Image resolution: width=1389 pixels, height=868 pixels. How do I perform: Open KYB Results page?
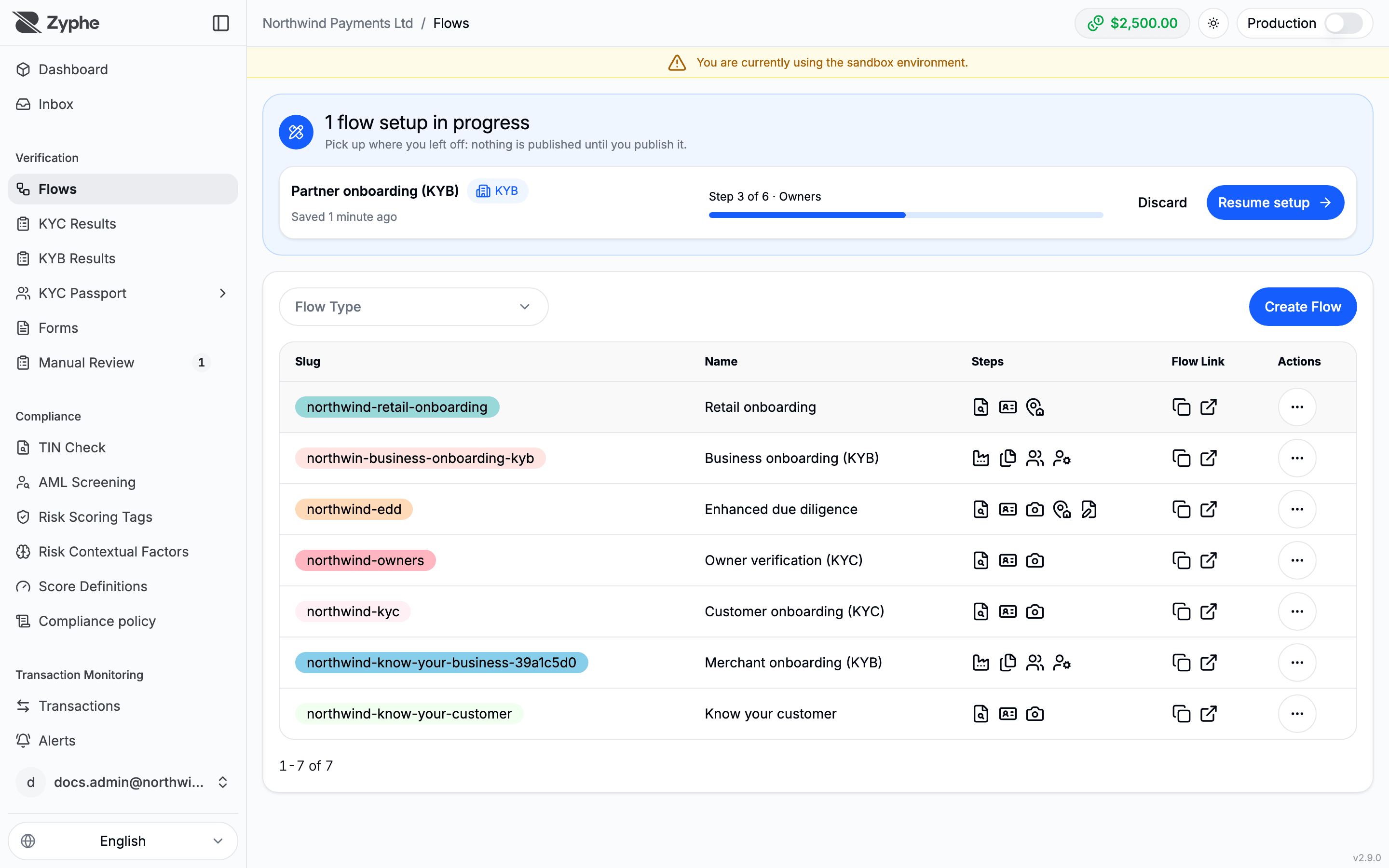click(123, 258)
